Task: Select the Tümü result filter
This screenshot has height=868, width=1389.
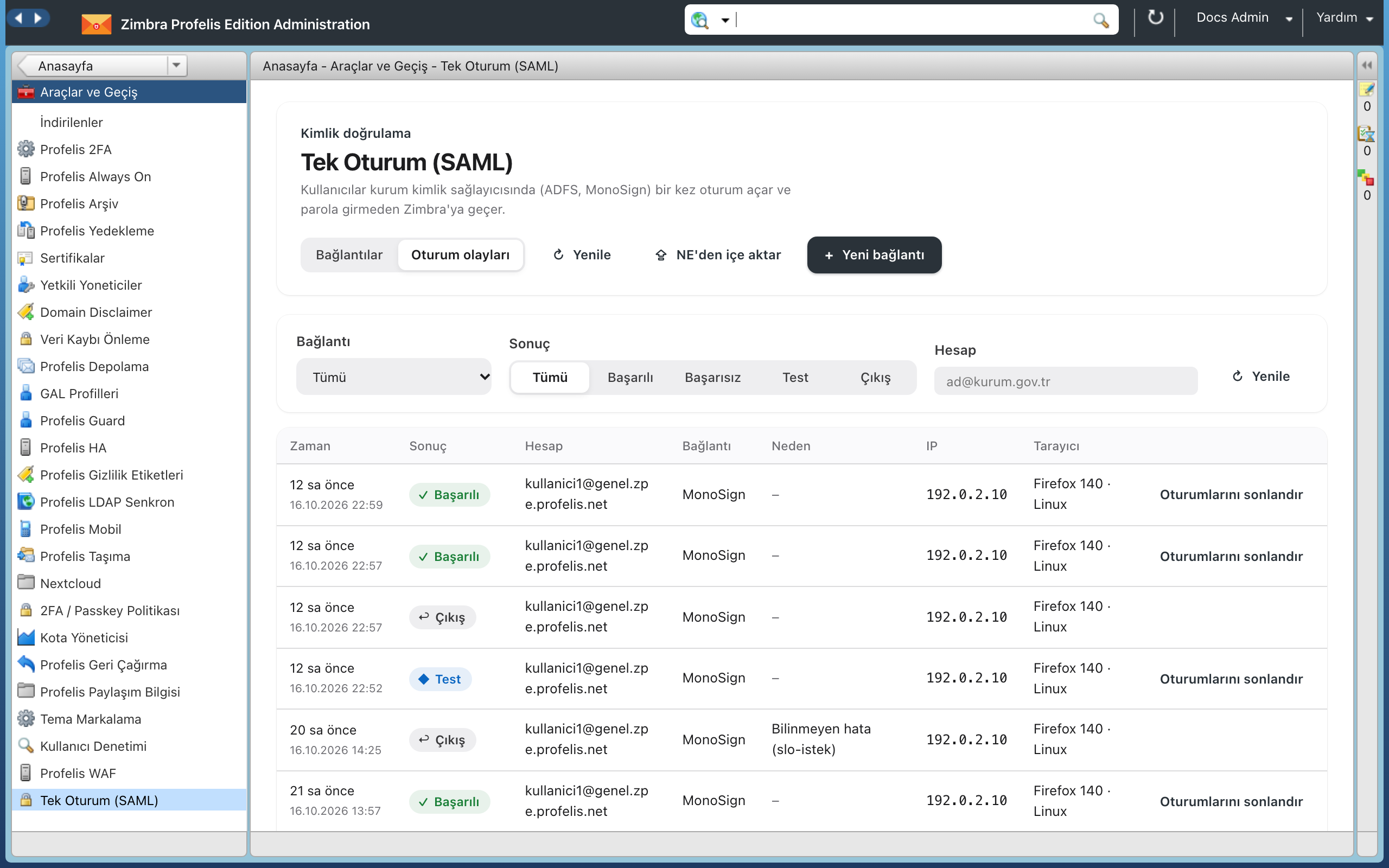Action: [x=550, y=377]
